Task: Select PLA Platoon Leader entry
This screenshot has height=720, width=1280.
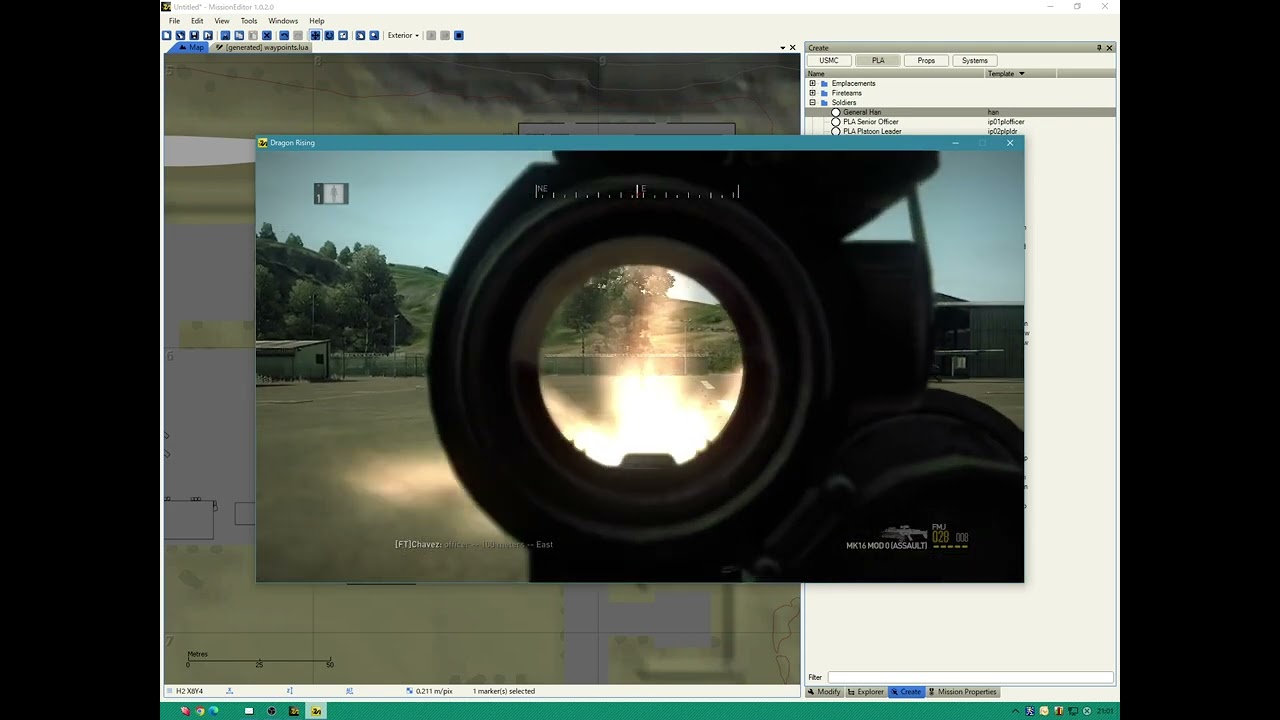Action: [872, 131]
